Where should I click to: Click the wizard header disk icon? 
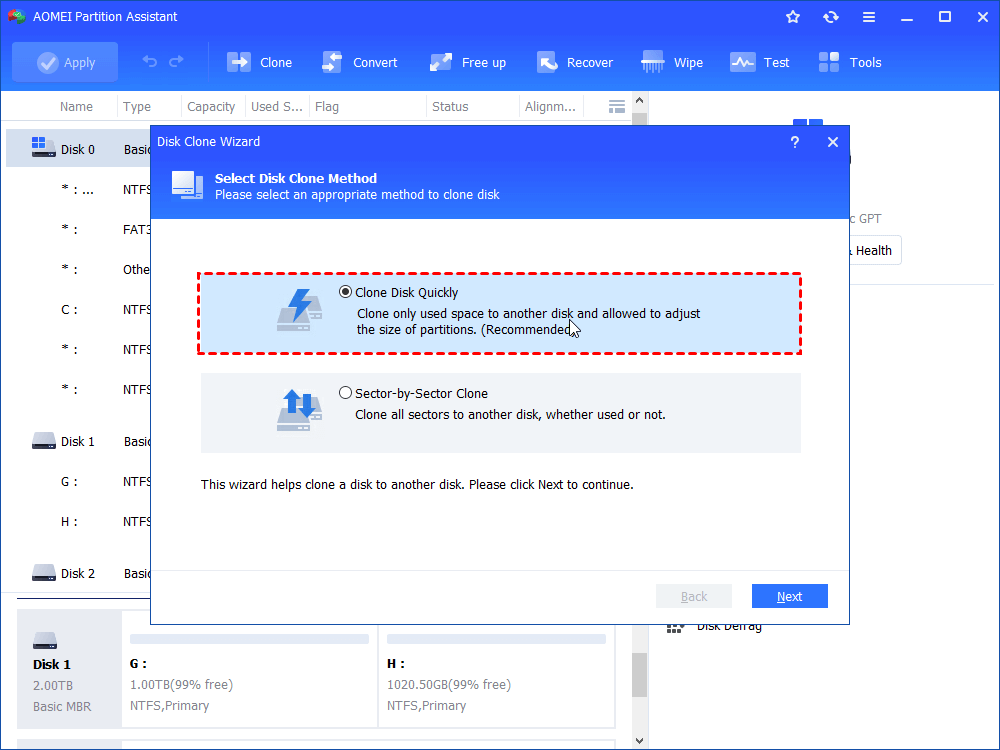coord(188,186)
